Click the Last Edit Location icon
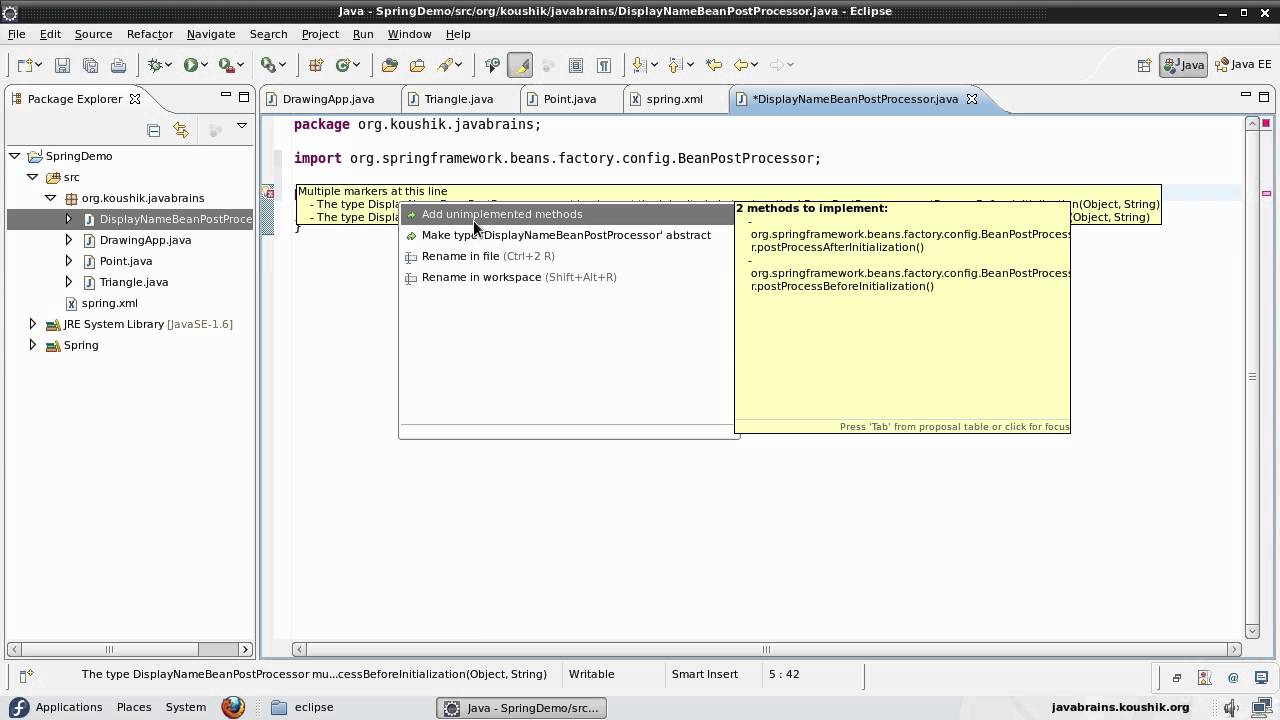 click(x=714, y=65)
